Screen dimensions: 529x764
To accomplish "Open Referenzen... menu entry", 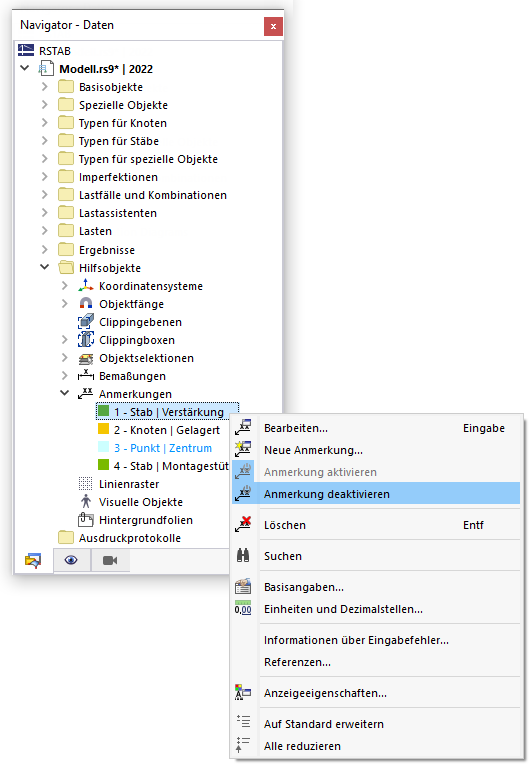I will [x=376, y=662].
